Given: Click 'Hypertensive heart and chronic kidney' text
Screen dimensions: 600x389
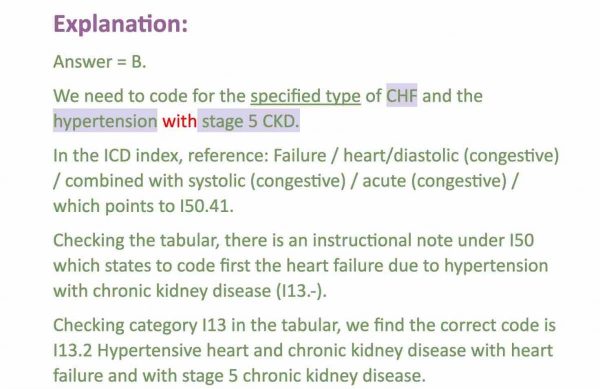Looking at the screenshot, I should (250, 351).
